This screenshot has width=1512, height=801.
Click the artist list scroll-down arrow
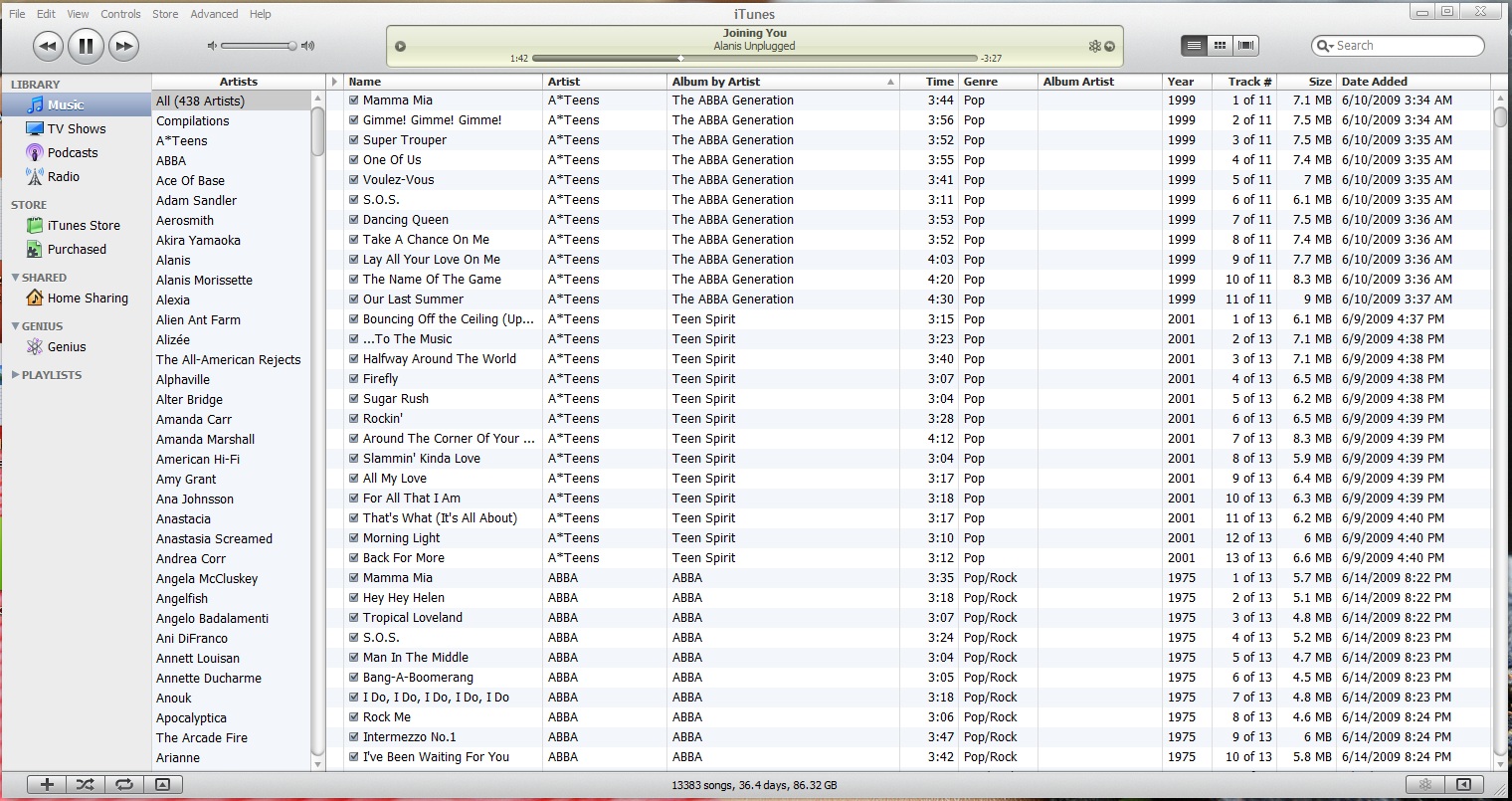pyautogui.click(x=318, y=764)
